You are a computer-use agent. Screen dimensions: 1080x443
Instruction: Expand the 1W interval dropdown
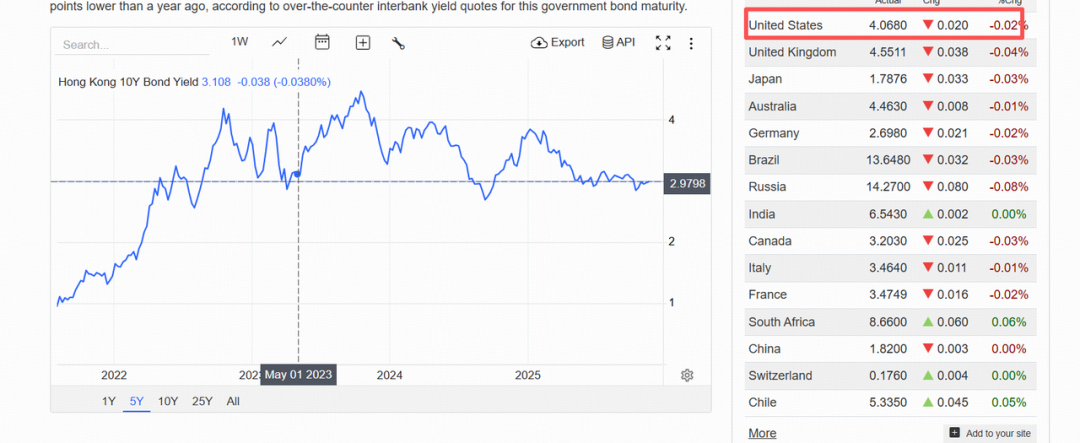240,42
